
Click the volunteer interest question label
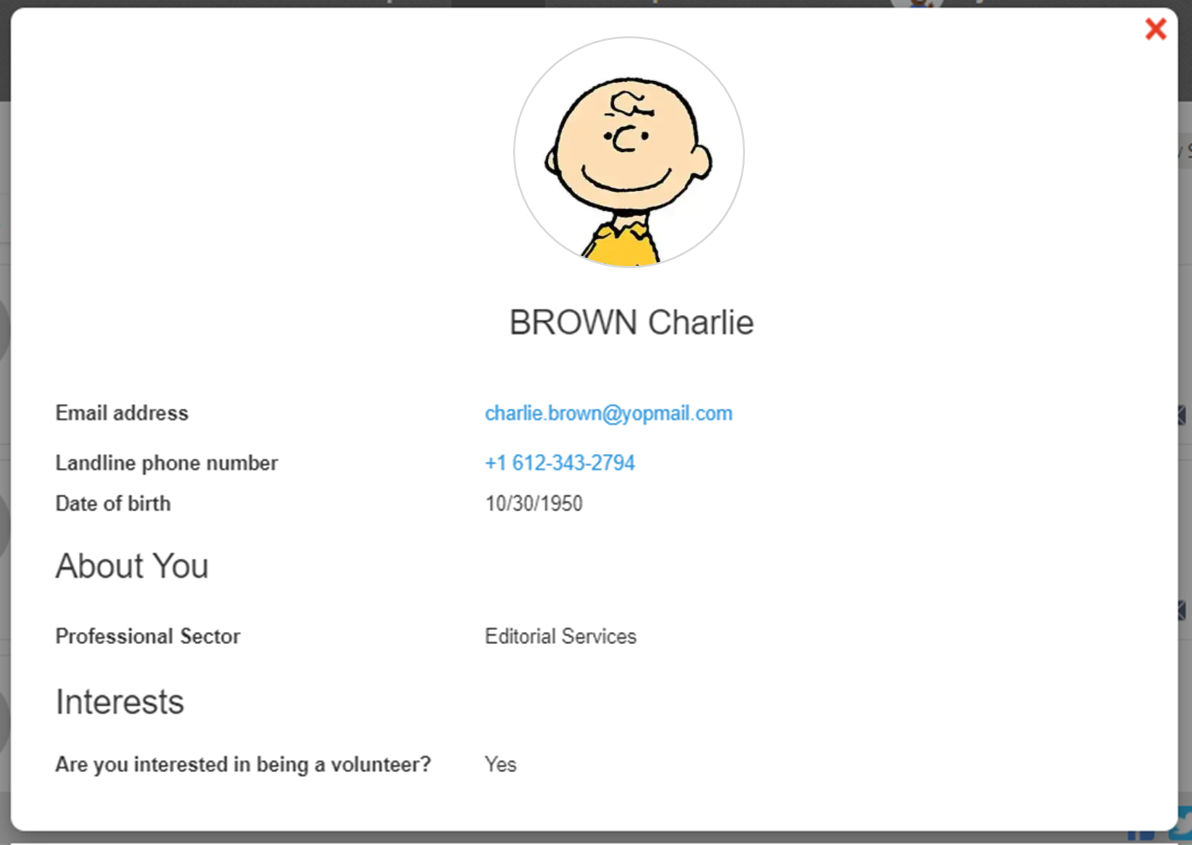click(243, 765)
